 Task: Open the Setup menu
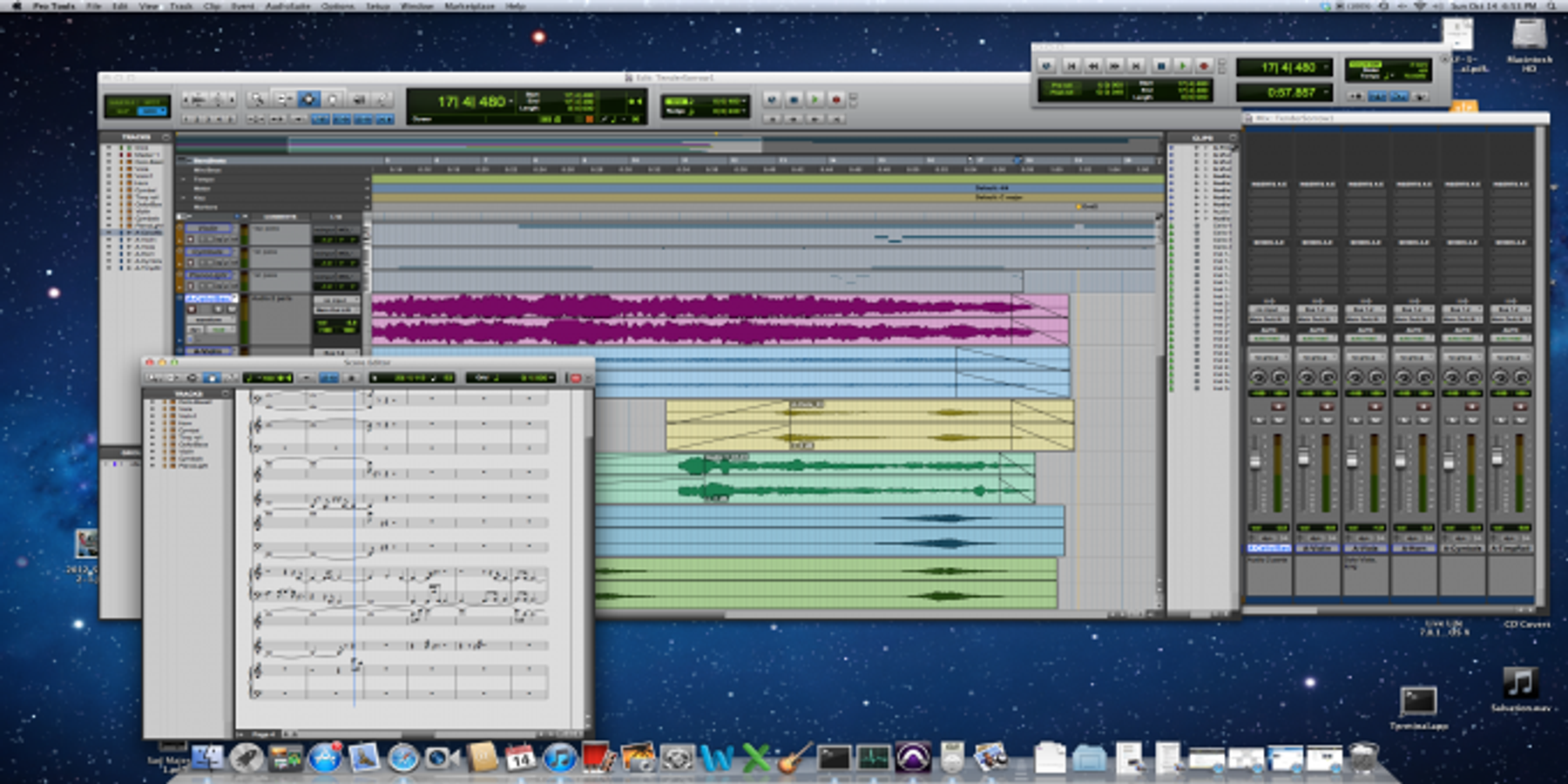tap(377, 6)
